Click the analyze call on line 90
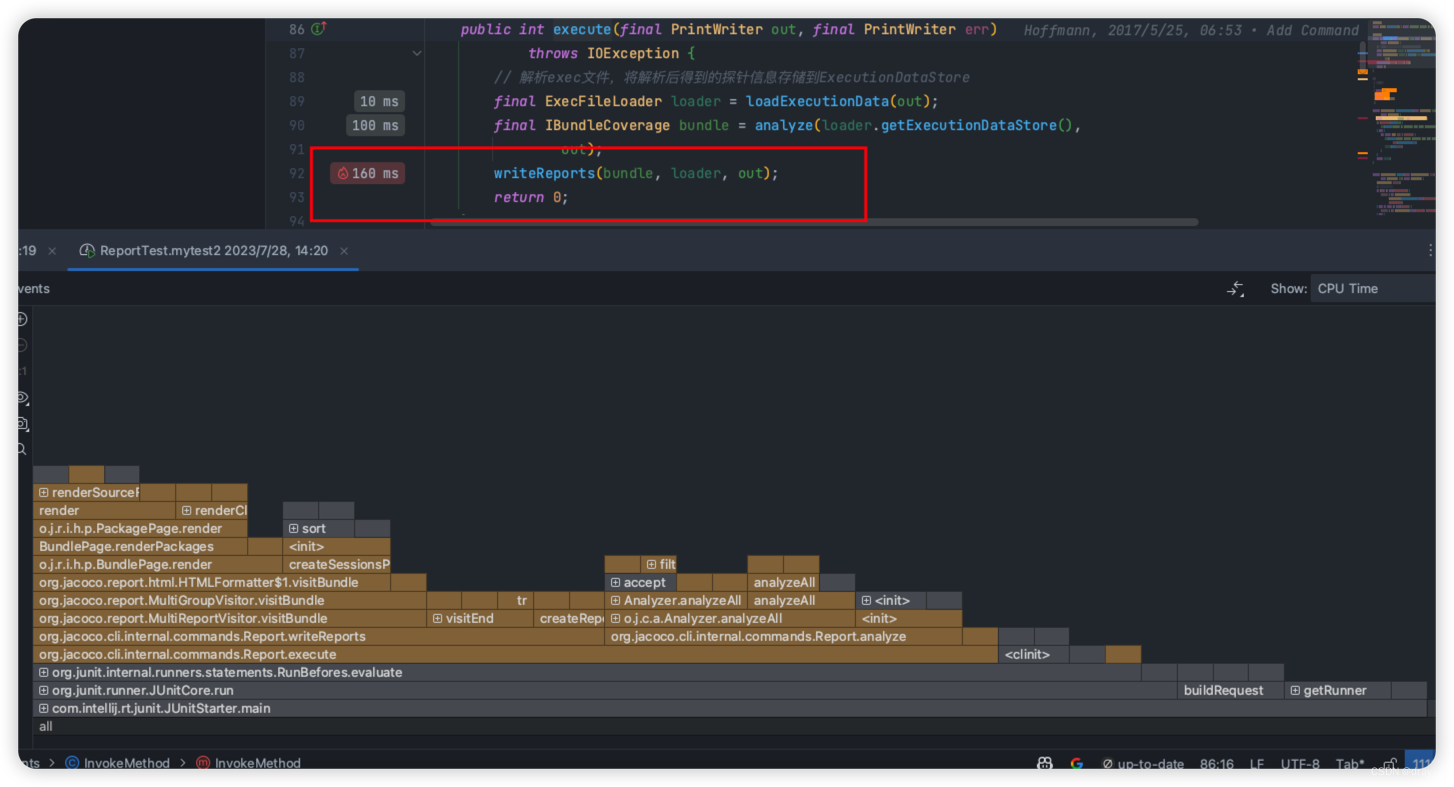This screenshot has height=787, width=1454. (x=784, y=125)
